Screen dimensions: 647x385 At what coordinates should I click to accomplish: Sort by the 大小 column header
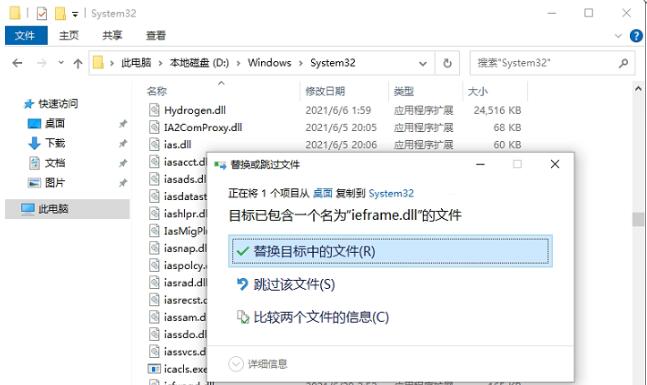pos(477,91)
